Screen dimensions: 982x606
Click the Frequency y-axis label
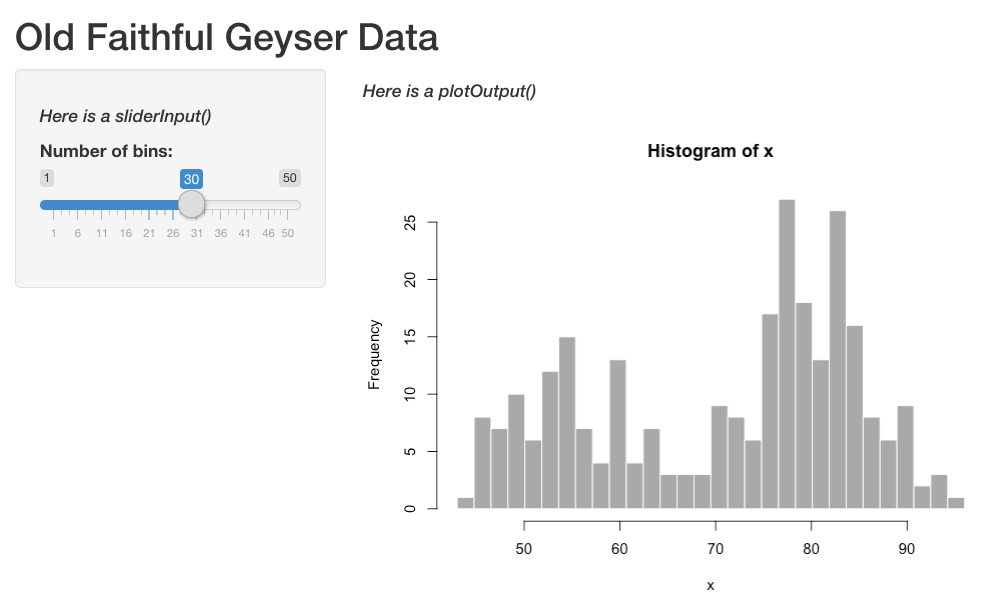pos(374,354)
